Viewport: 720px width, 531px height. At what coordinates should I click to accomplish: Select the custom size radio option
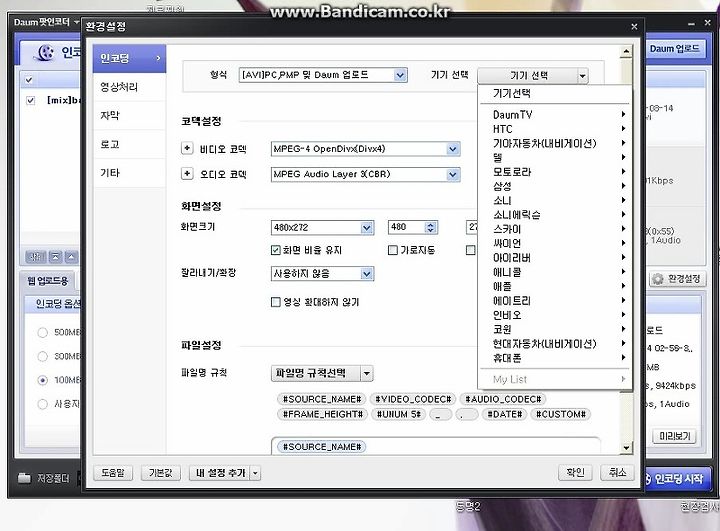click(42, 404)
